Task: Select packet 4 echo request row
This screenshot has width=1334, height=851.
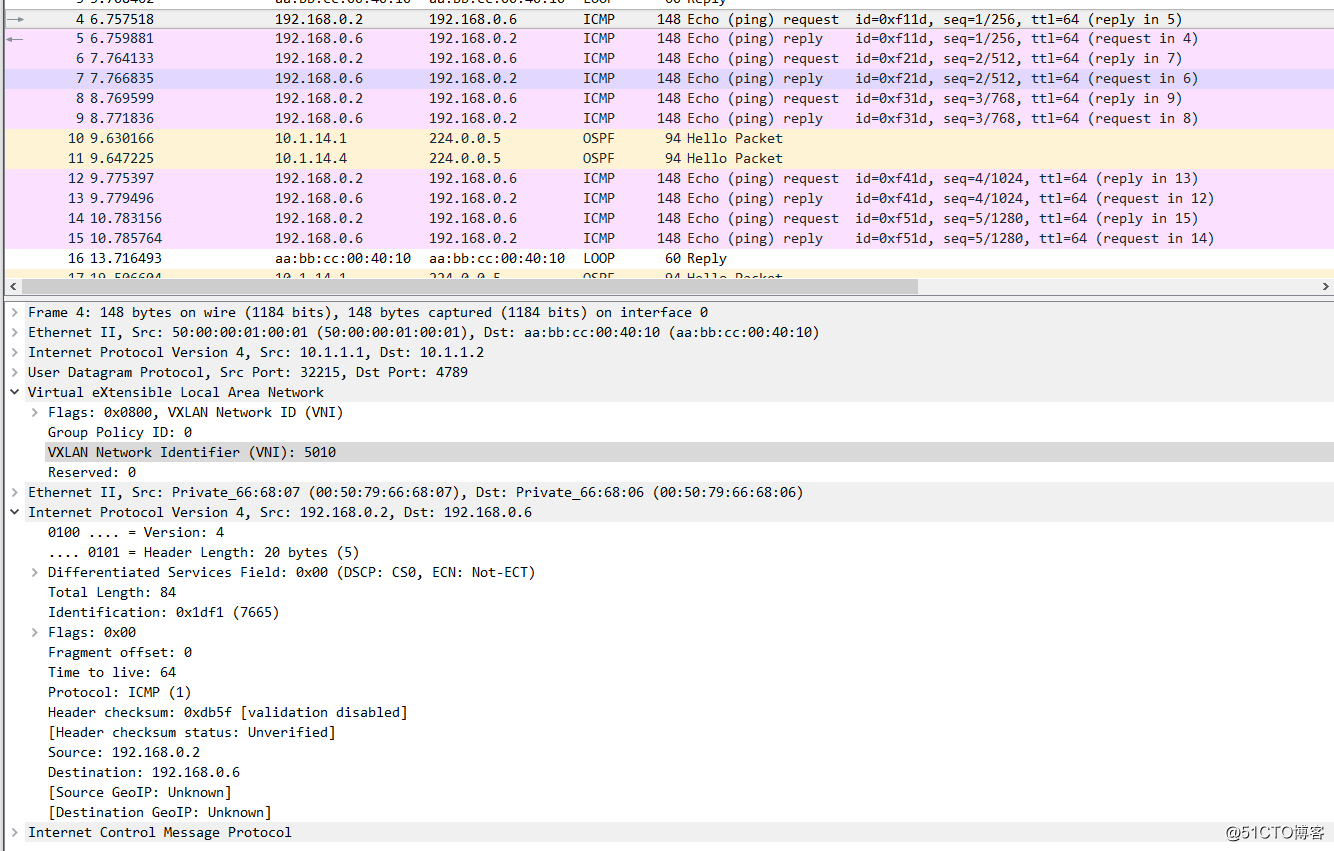Action: tap(668, 19)
